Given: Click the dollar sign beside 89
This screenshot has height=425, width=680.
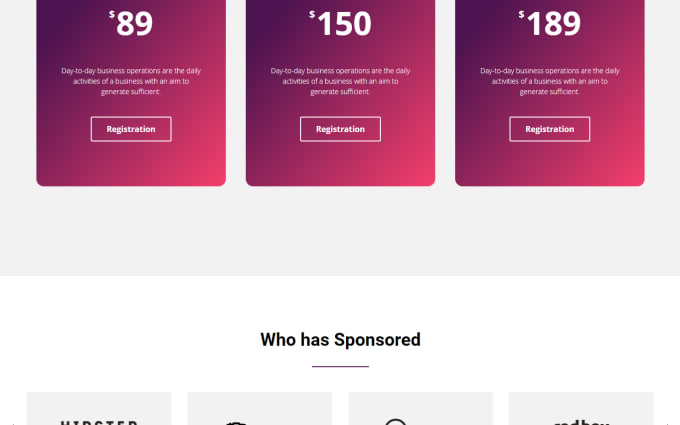Looking at the screenshot, I should pyautogui.click(x=112, y=14).
